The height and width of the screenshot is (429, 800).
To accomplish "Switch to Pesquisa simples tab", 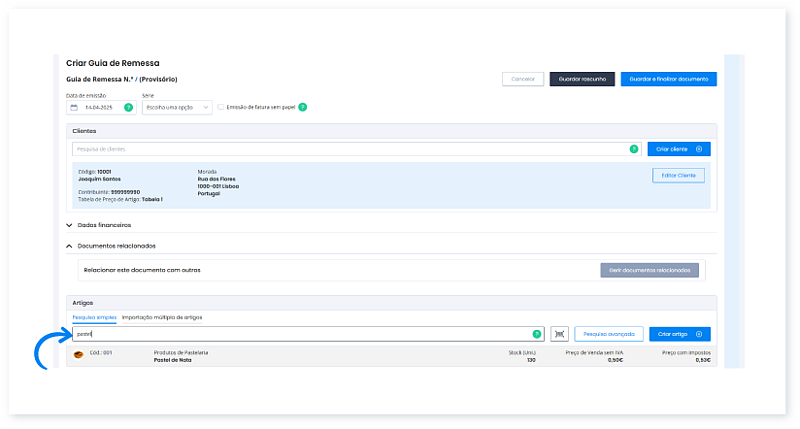I will 94,317.
